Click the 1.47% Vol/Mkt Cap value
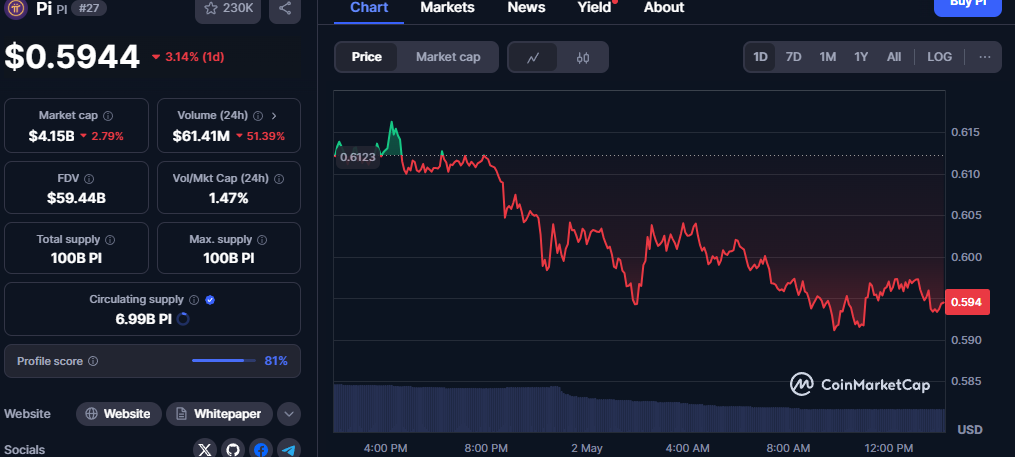Image resolution: width=1015 pixels, height=457 pixels. [x=229, y=198]
